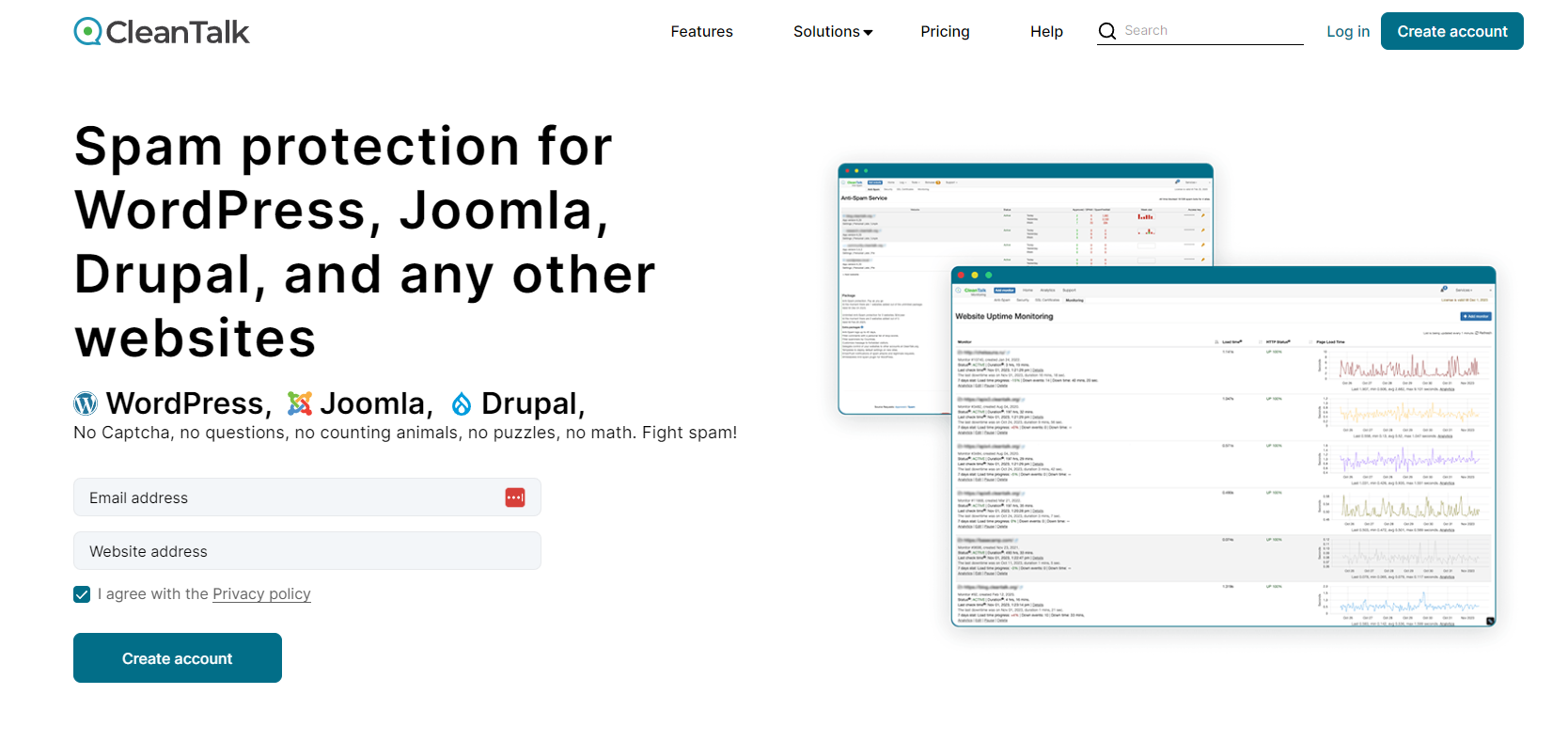Open the Help menu item
1568x742 pixels.
pos(1046,31)
